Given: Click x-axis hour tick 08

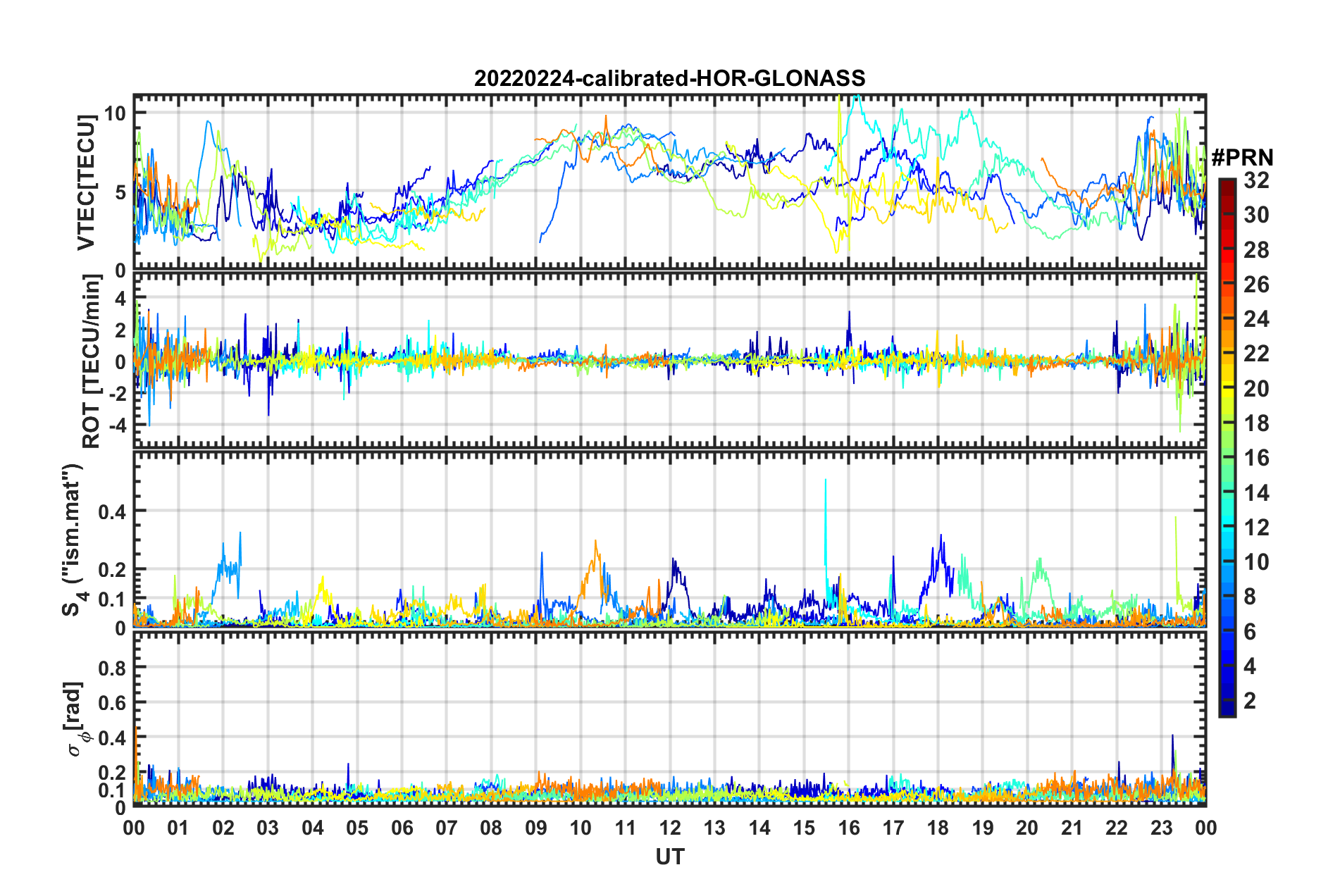Looking at the screenshot, I should [x=491, y=828].
